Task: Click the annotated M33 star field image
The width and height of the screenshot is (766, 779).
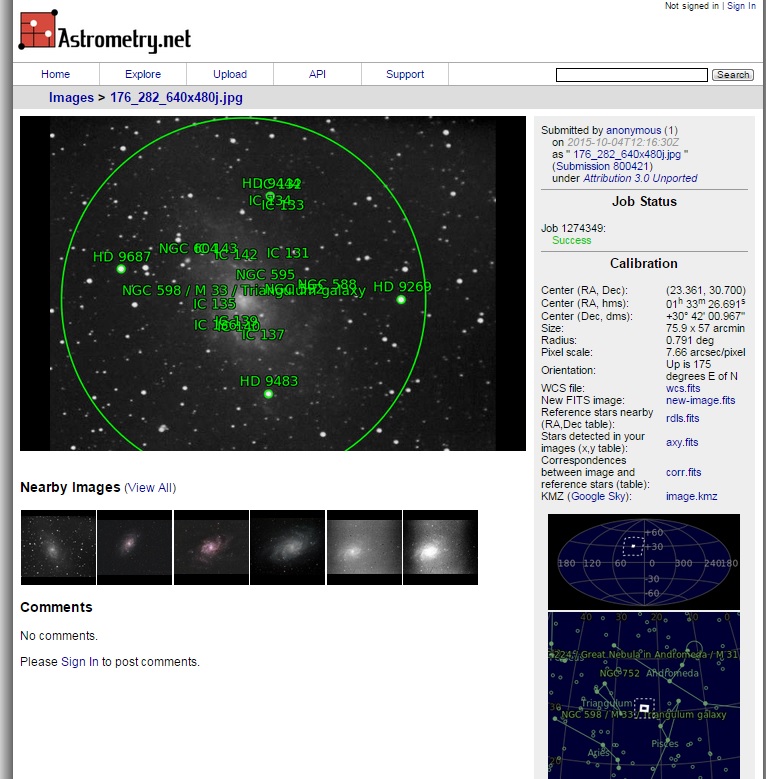Action: pyautogui.click(x=272, y=283)
